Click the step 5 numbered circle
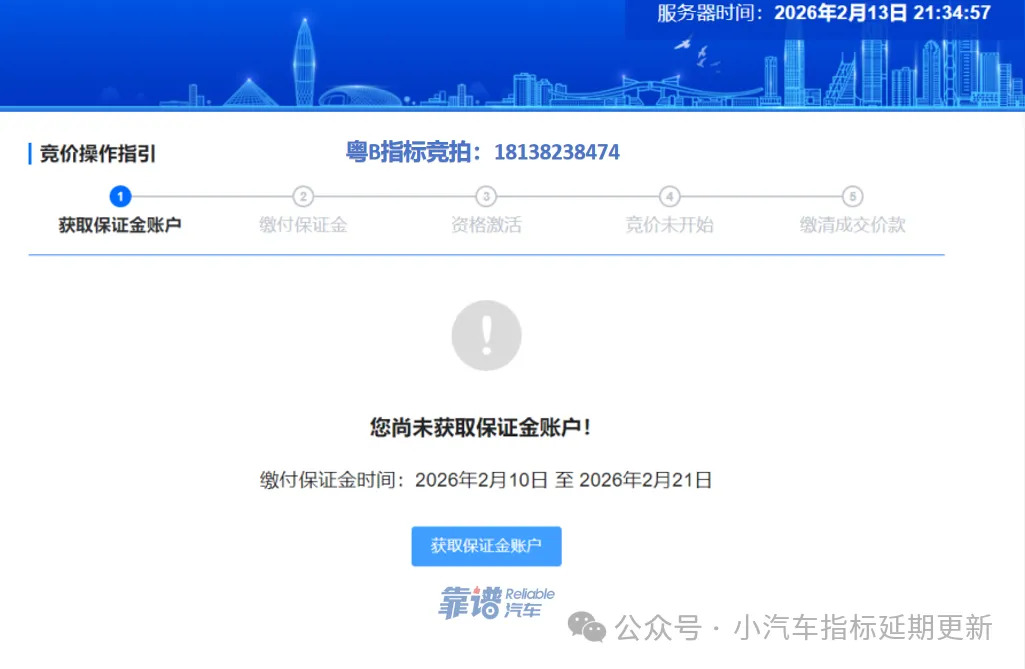Screen dimensions: 1025x669 tap(852, 197)
